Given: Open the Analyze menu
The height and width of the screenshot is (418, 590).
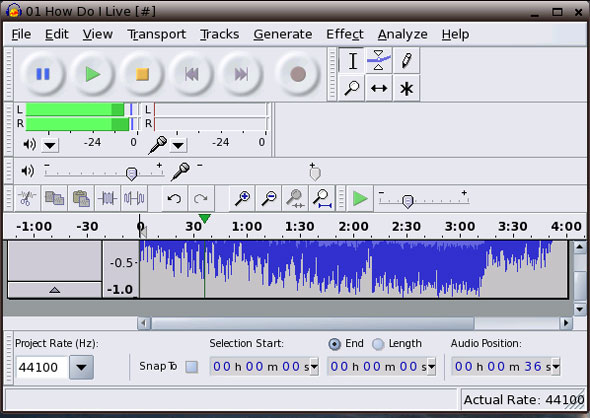Looking at the screenshot, I should (402, 34).
